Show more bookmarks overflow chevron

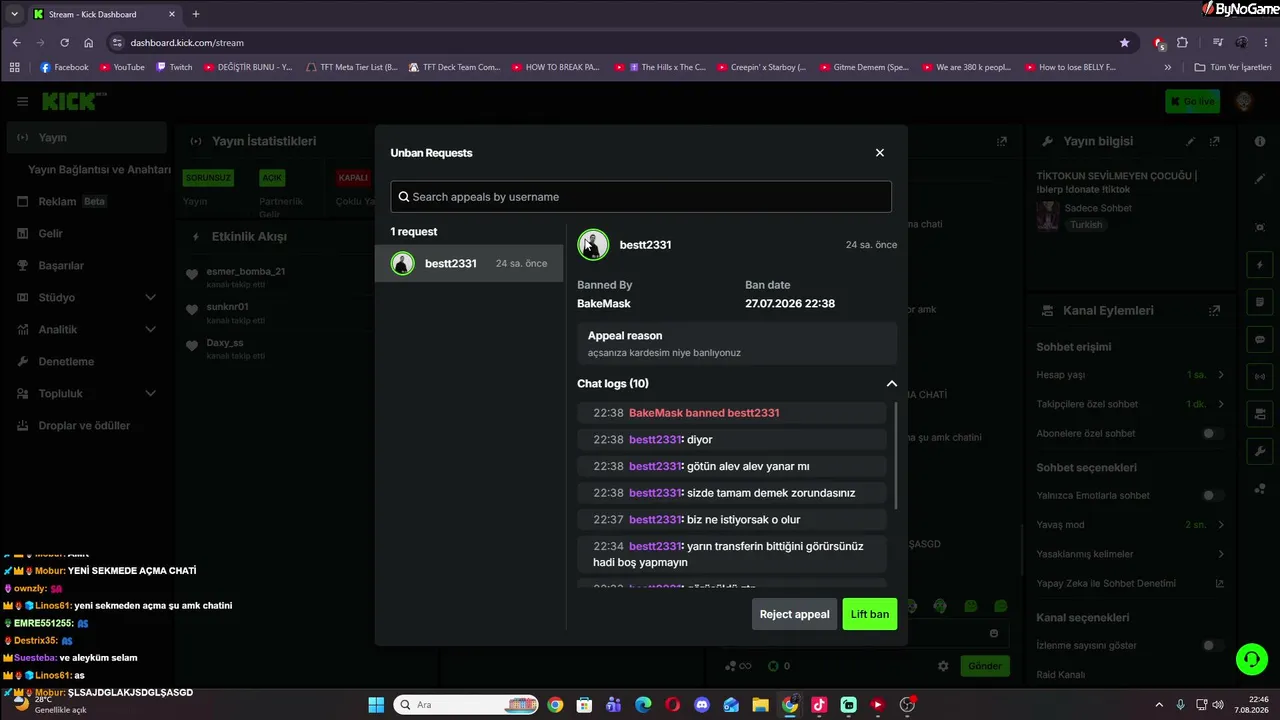(x=1168, y=68)
